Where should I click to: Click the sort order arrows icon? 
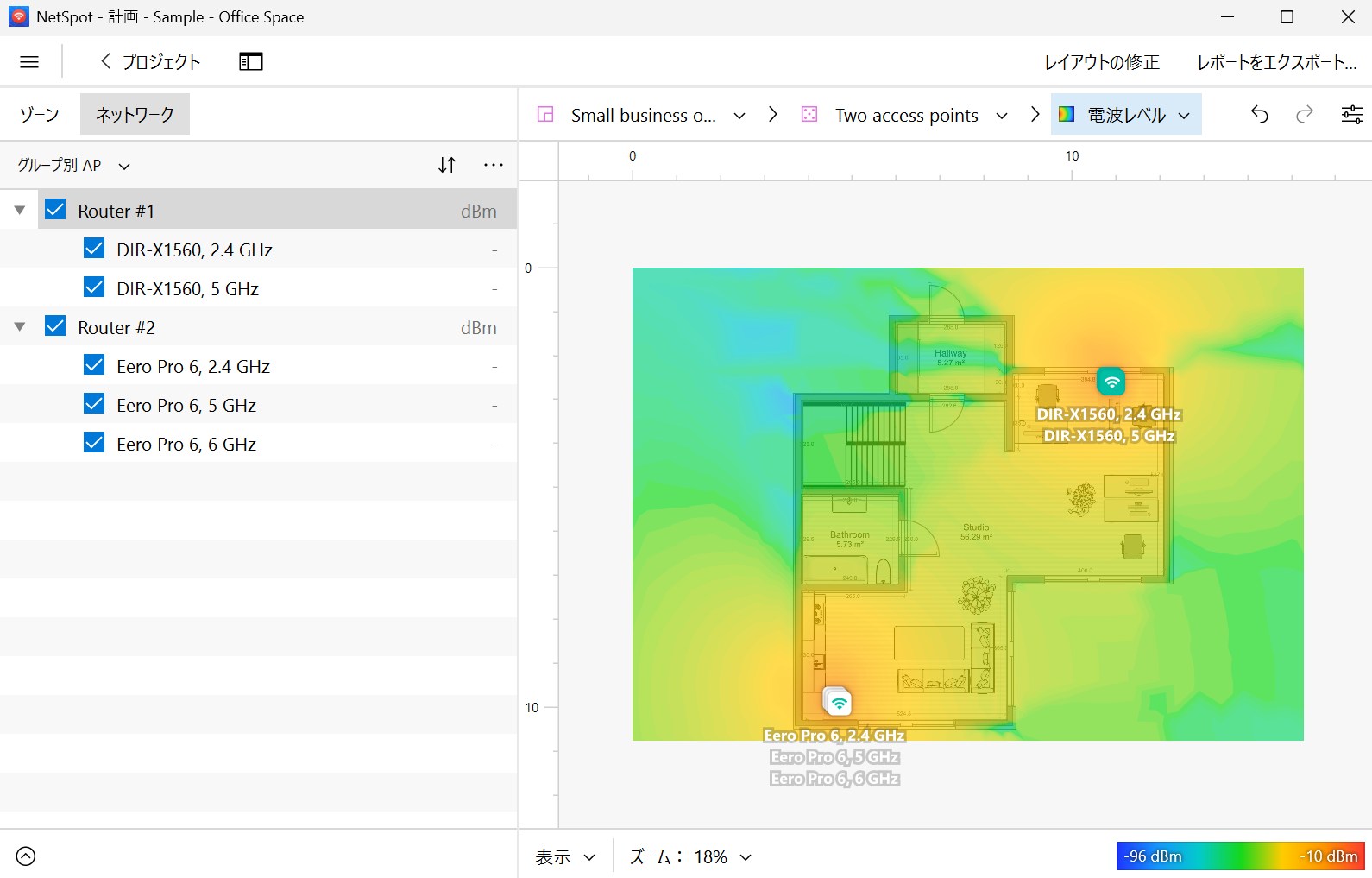click(x=447, y=165)
